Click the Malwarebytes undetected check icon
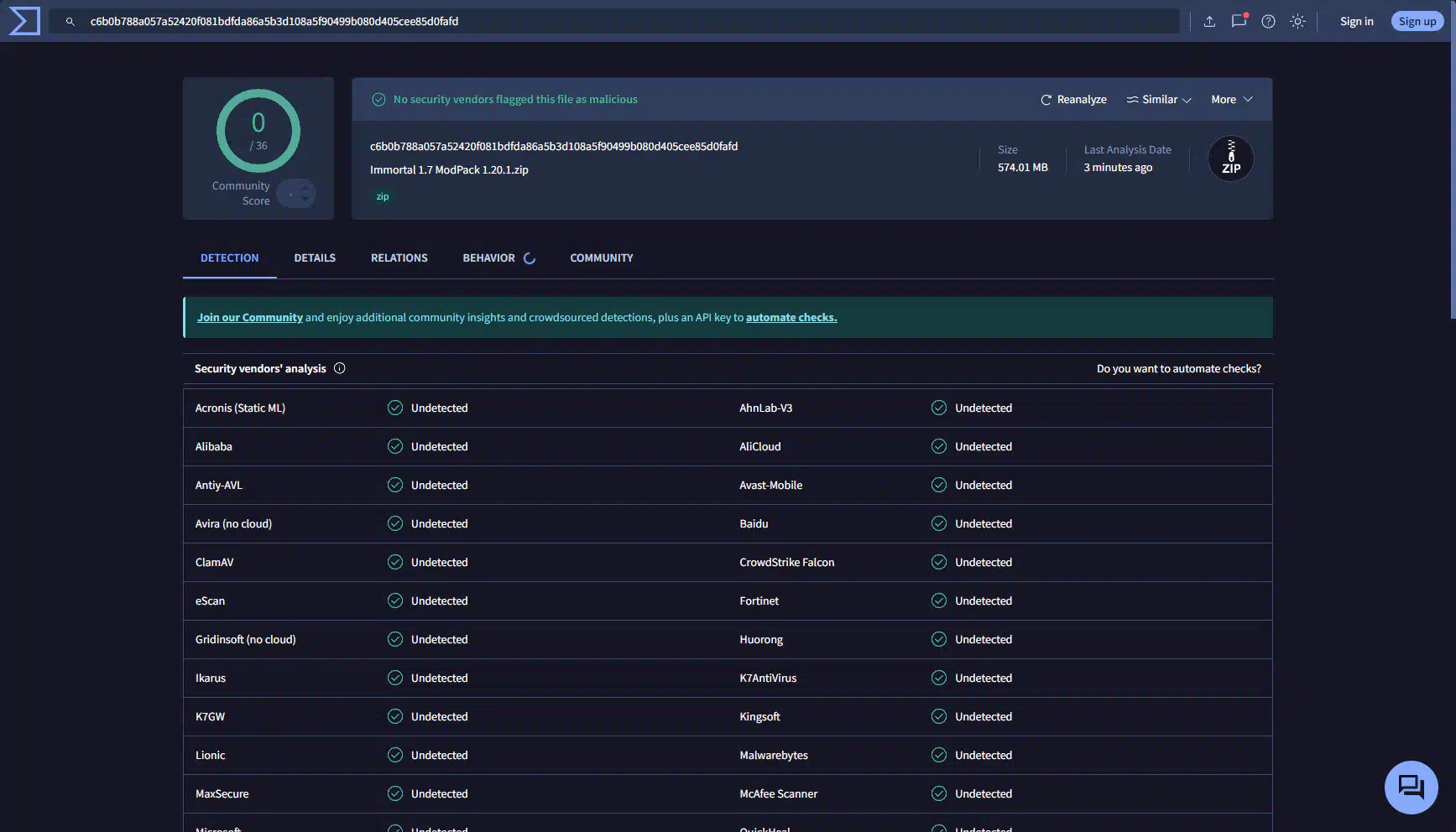Screen dimensions: 1456x832 click(x=939, y=755)
